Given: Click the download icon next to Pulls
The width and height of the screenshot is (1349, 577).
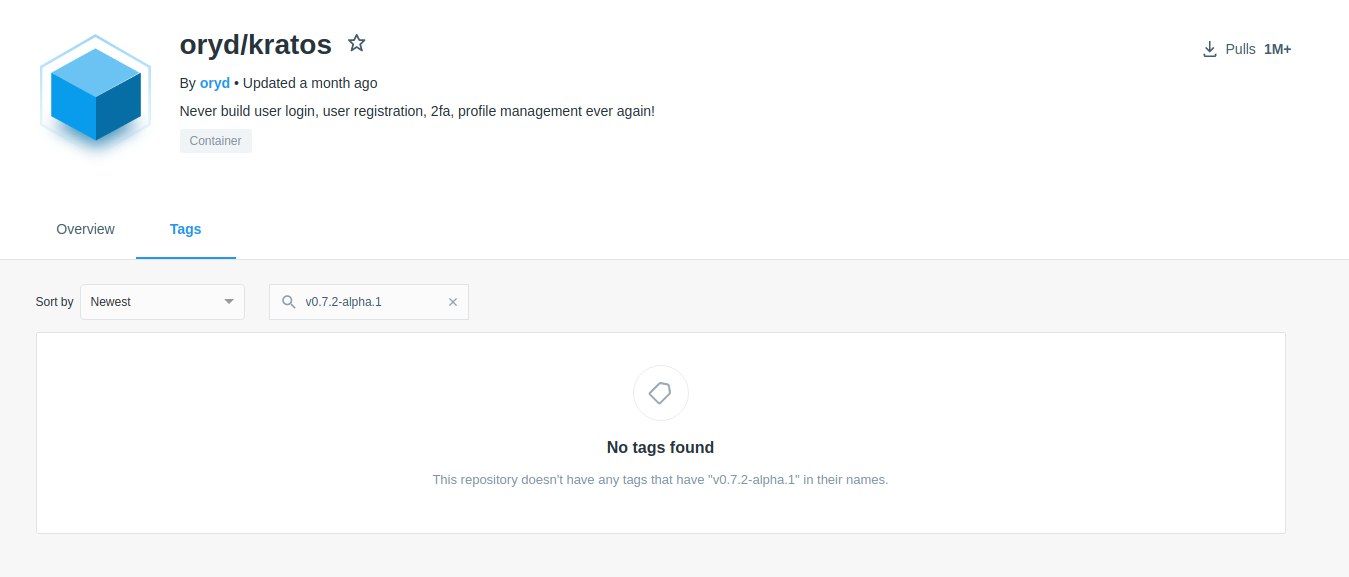Looking at the screenshot, I should coord(1210,48).
